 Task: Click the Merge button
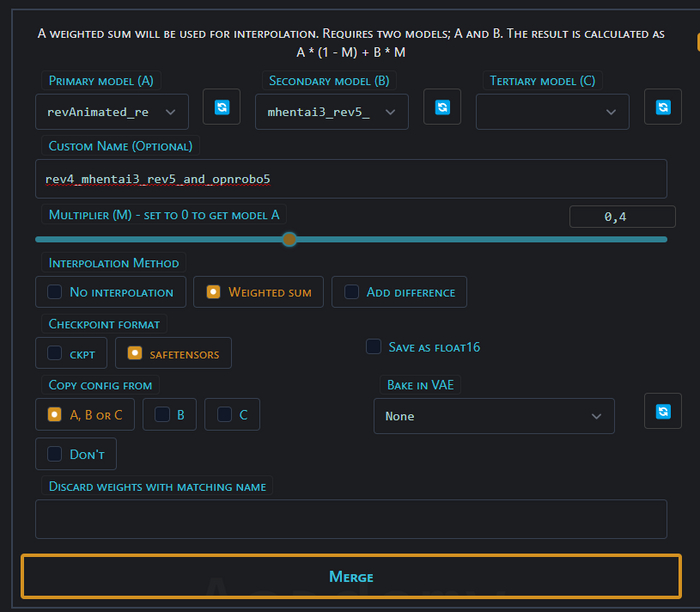350,576
